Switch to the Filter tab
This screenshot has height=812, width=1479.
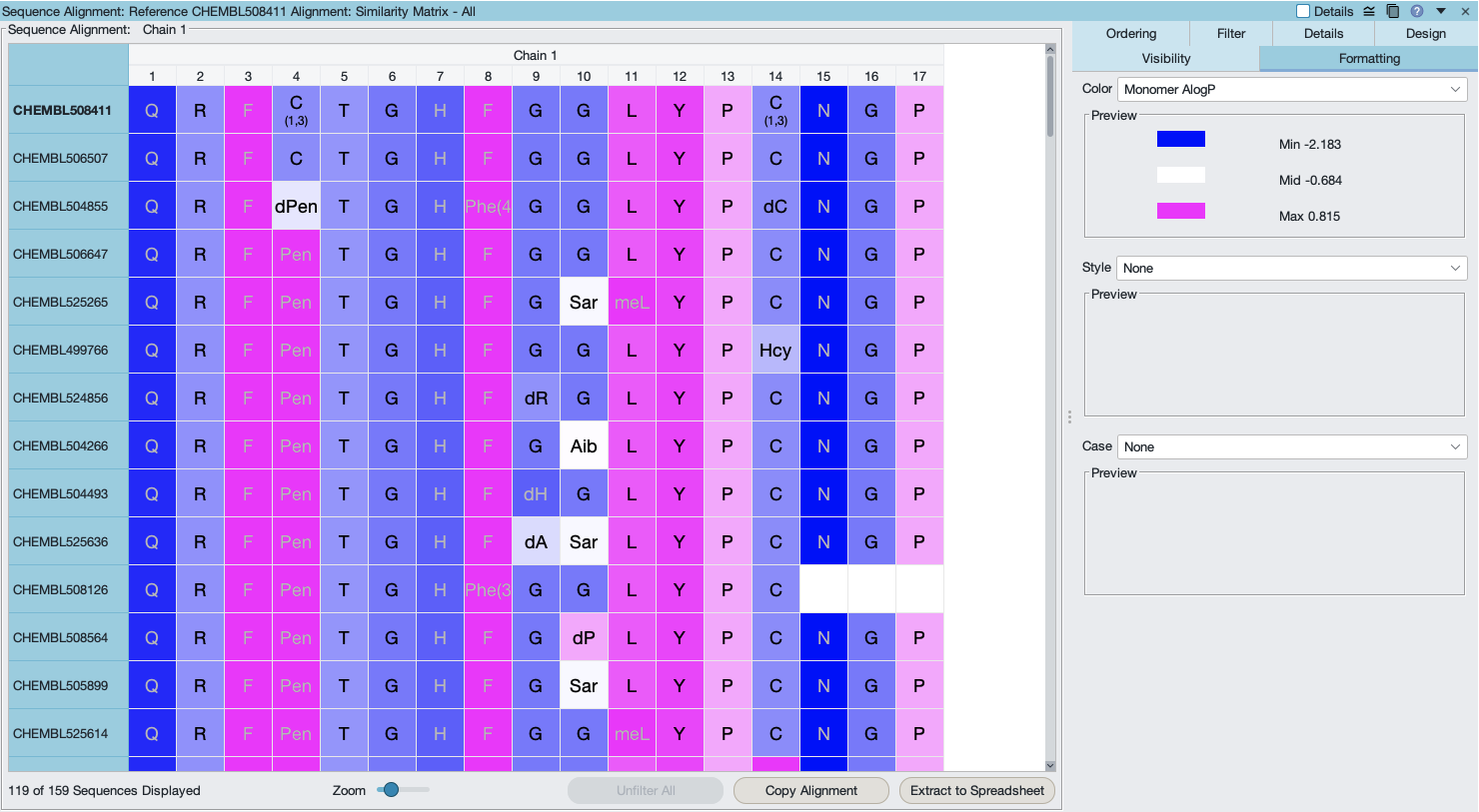click(1231, 33)
